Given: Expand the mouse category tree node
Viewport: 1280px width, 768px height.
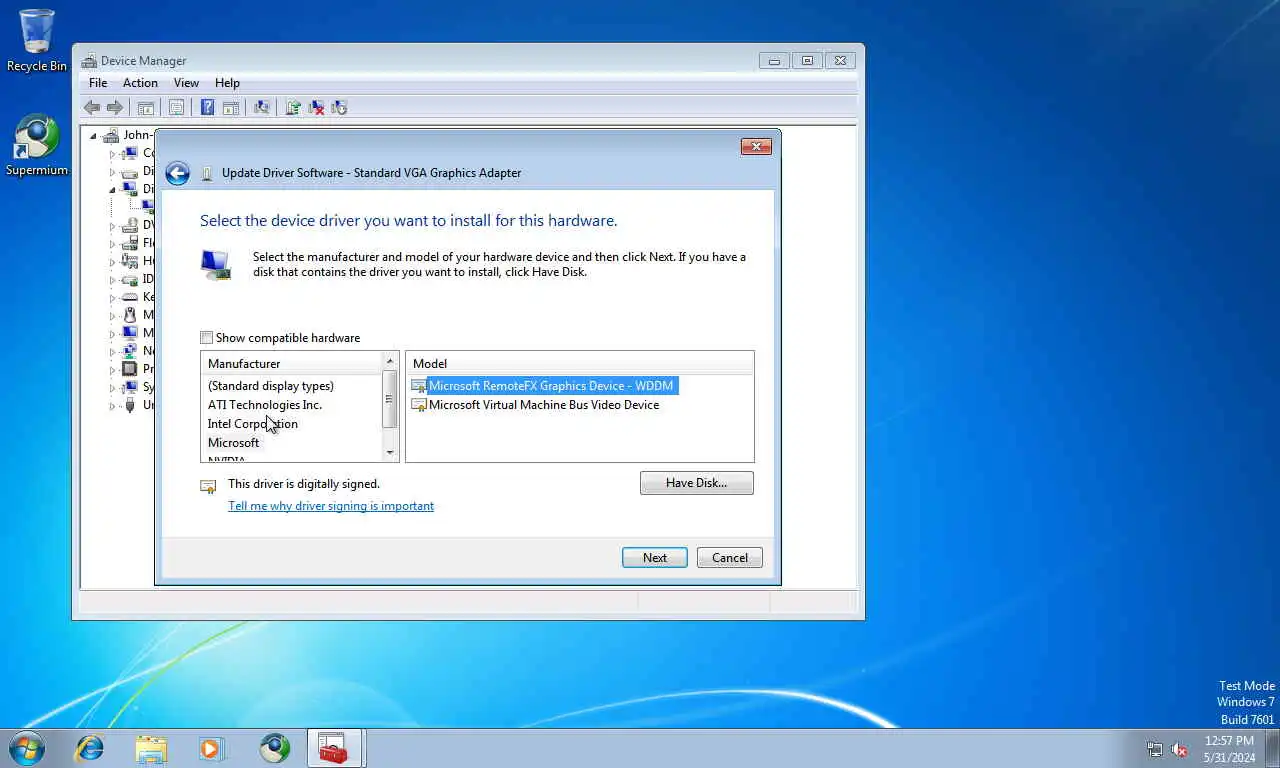Looking at the screenshot, I should tap(112, 315).
